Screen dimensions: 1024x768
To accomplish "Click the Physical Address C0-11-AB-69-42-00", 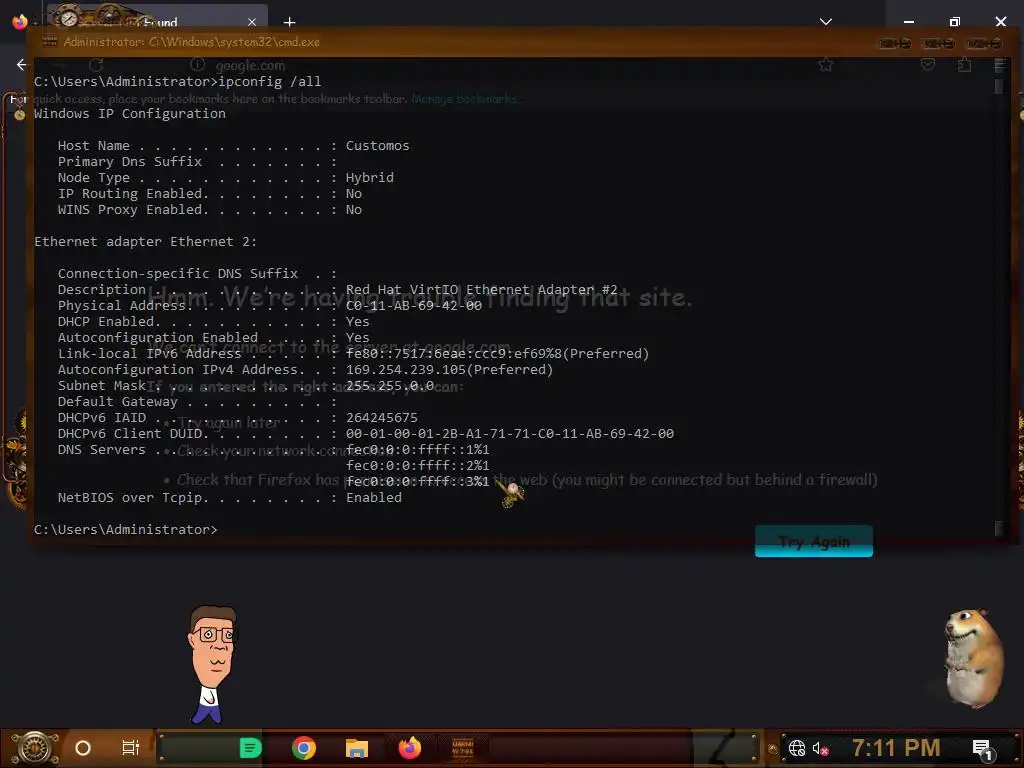I will (x=413, y=306).
